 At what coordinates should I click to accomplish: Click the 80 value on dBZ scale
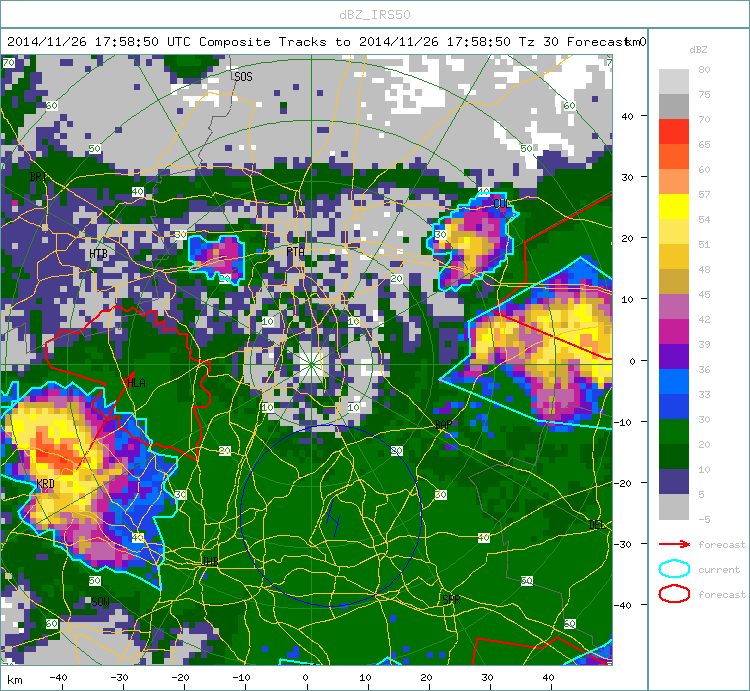704,69
